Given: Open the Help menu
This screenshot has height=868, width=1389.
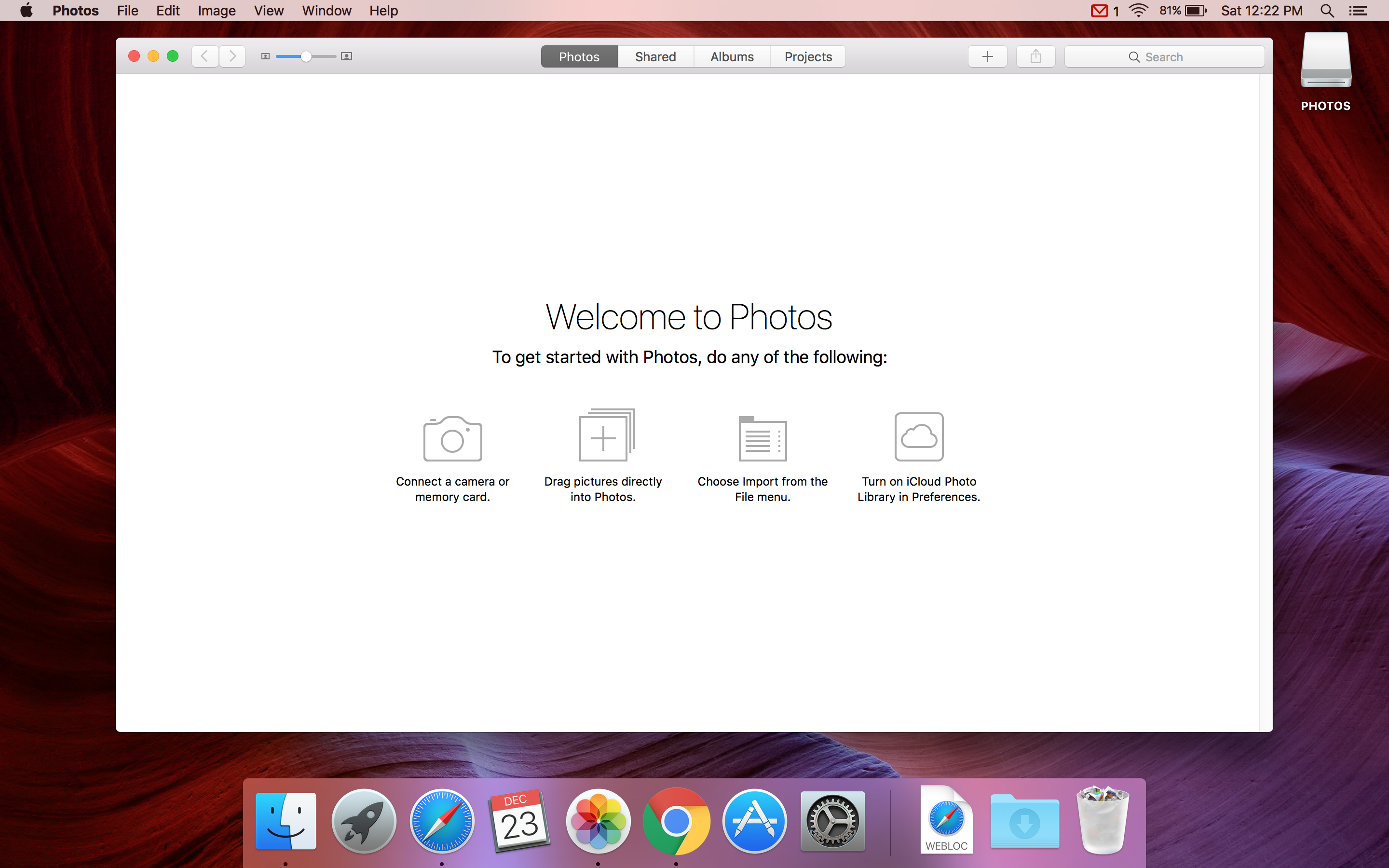Looking at the screenshot, I should click(383, 10).
